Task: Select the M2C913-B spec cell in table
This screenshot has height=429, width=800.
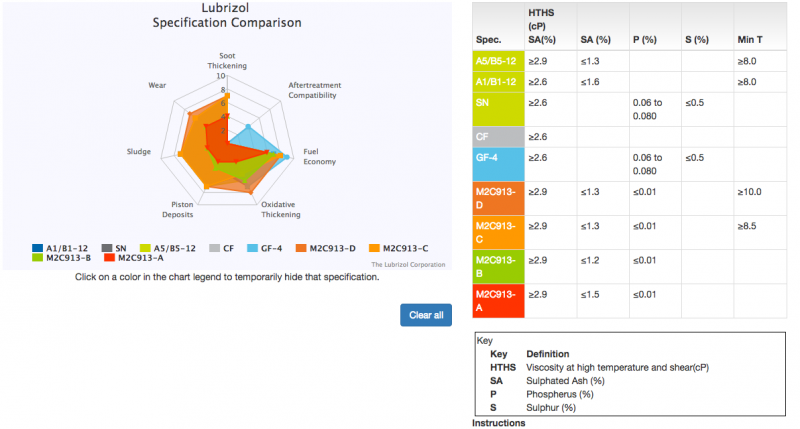Action: 498,267
